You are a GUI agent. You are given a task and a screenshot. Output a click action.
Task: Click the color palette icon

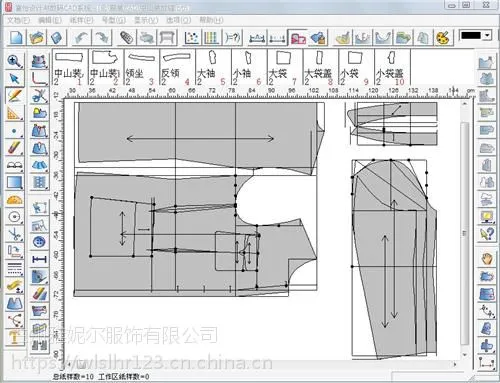(x=444, y=37)
